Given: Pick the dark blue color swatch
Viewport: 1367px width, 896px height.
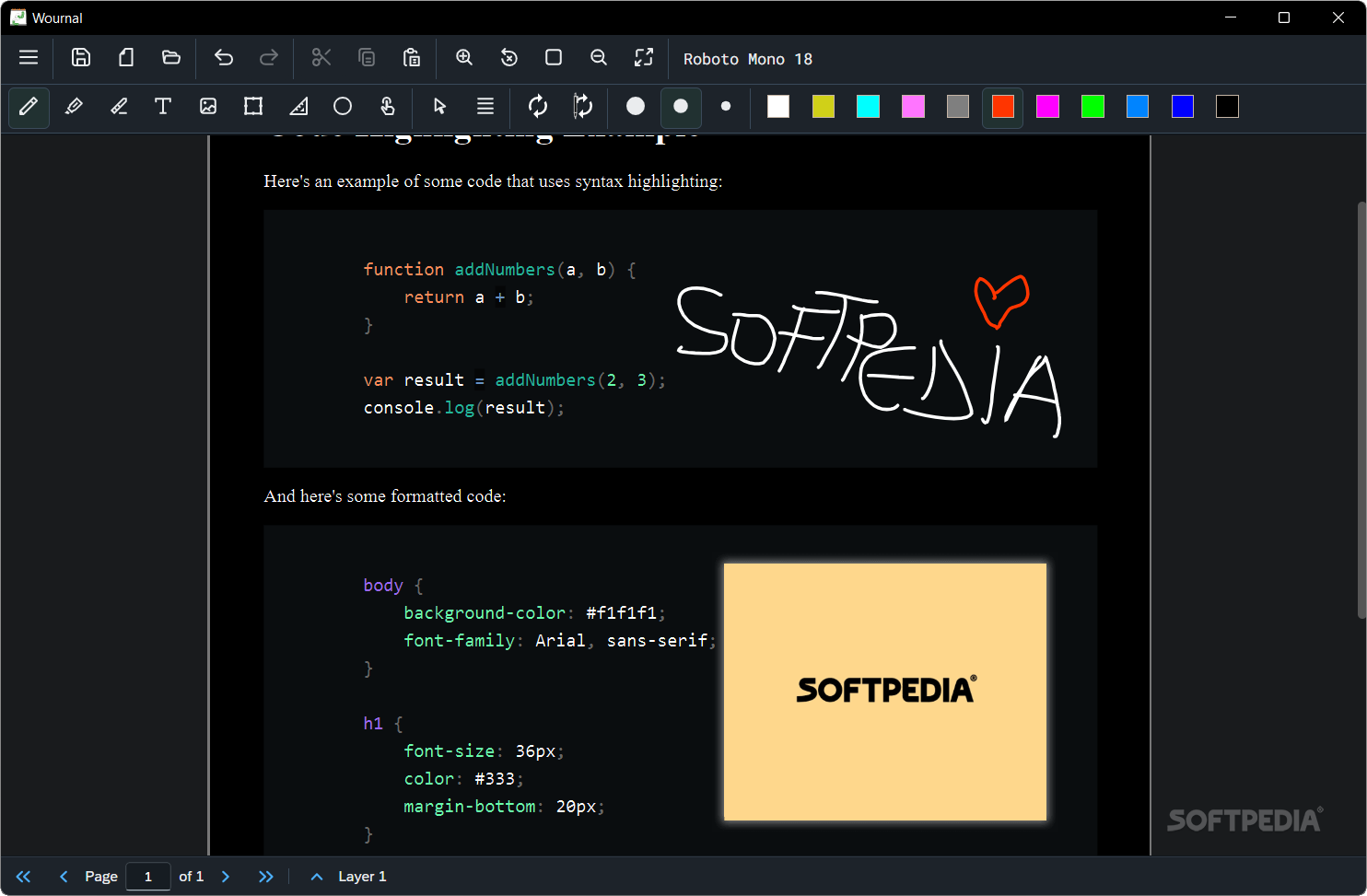Looking at the screenshot, I should coord(1183,107).
